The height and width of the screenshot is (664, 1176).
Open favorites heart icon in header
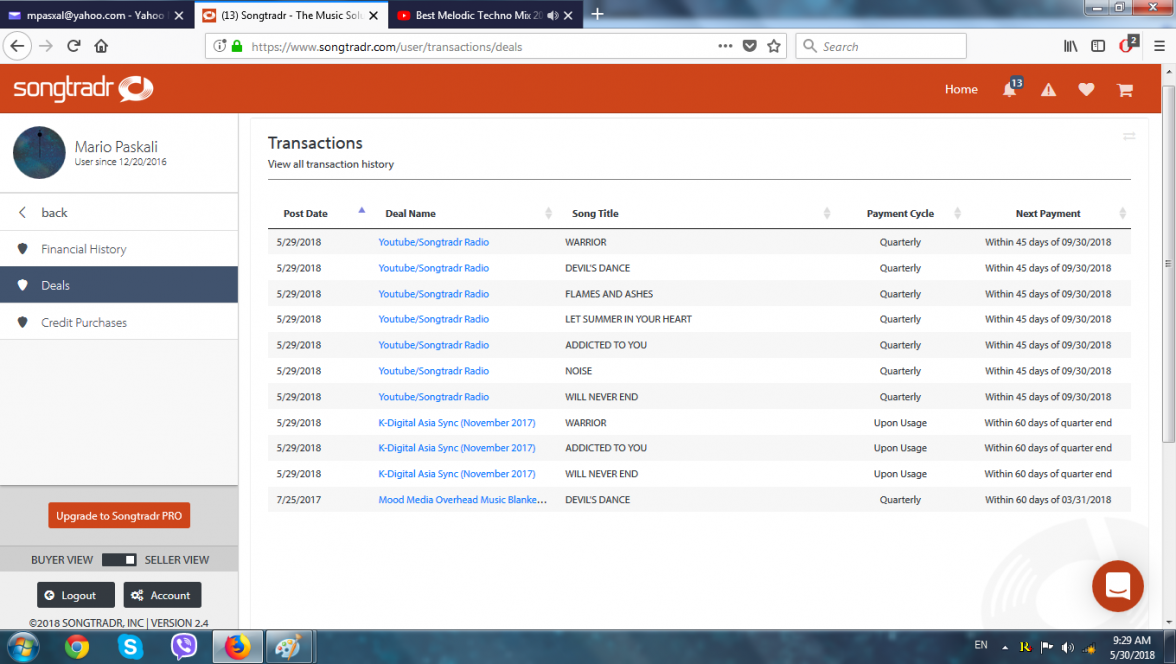[x=1086, y=90]
